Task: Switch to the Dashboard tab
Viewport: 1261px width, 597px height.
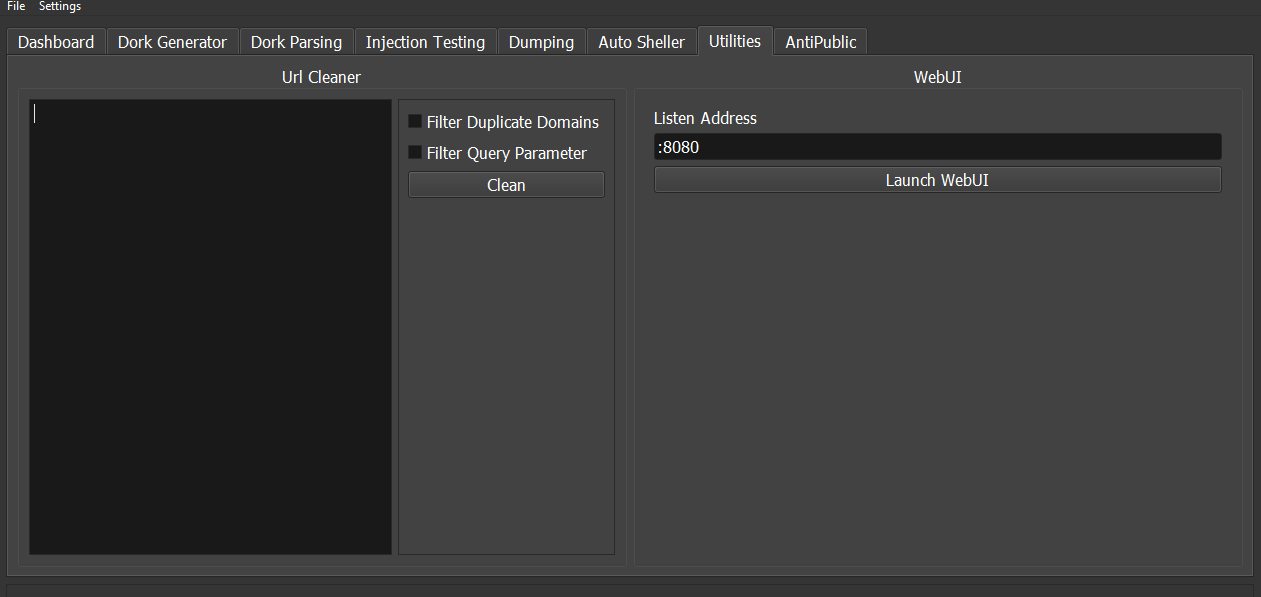Action: pyautogui.click(x=56, y=42)
